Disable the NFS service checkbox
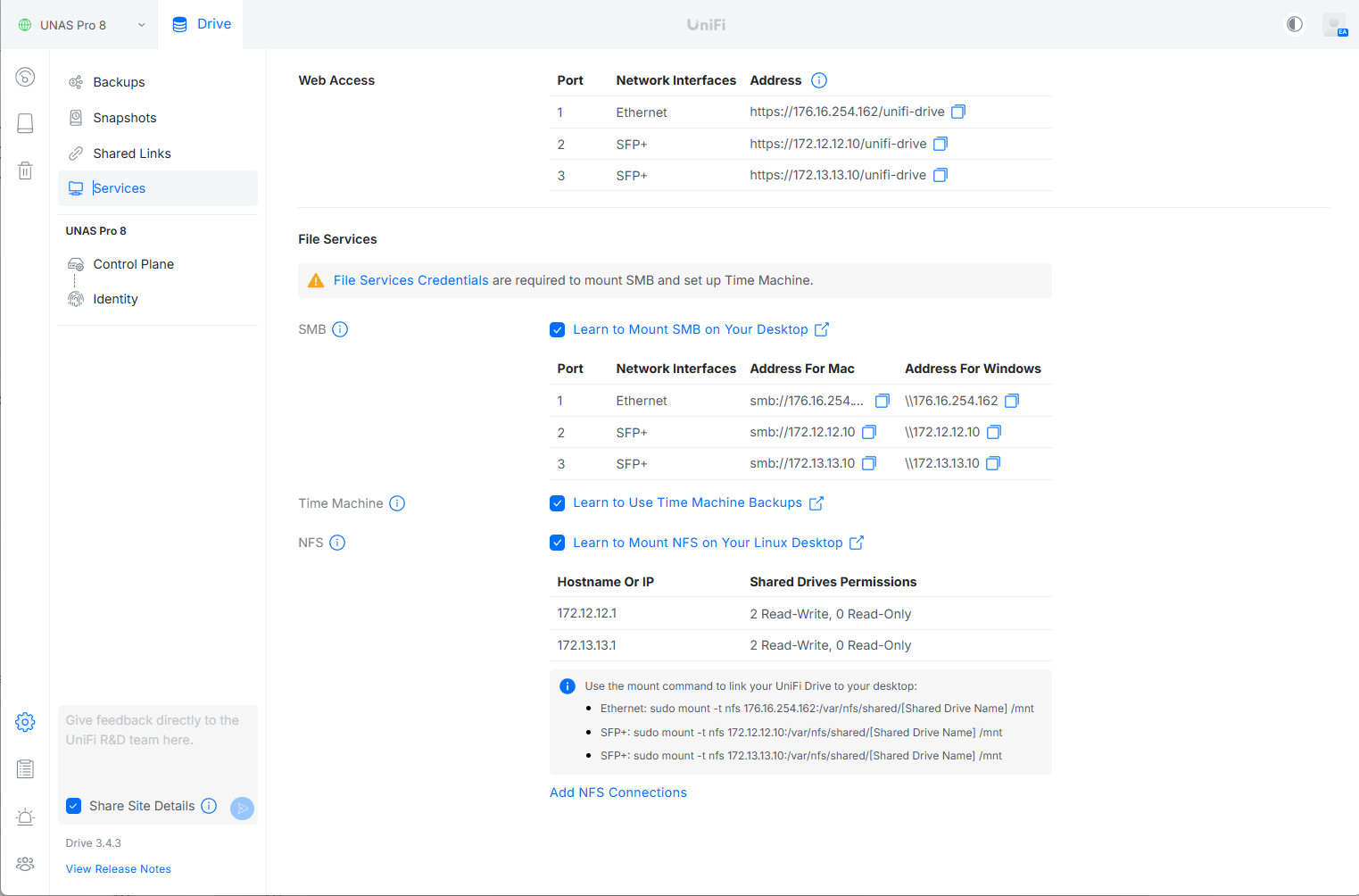This screenshot has width=1359, height=896. [x=558, y=543]
